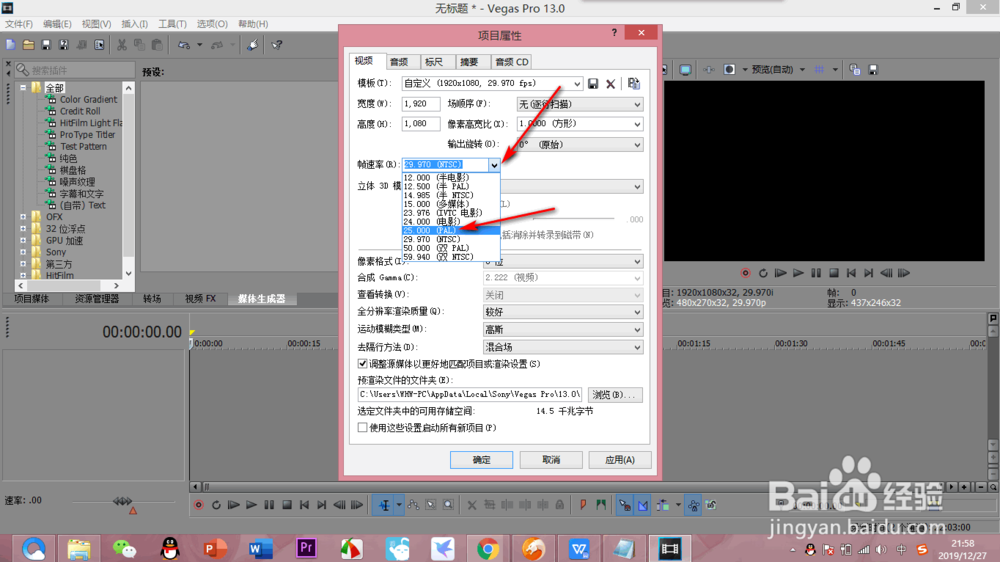Select Credit Roll generator item
This screenshot has height=562, width=1000.
[x=80, y=111]
